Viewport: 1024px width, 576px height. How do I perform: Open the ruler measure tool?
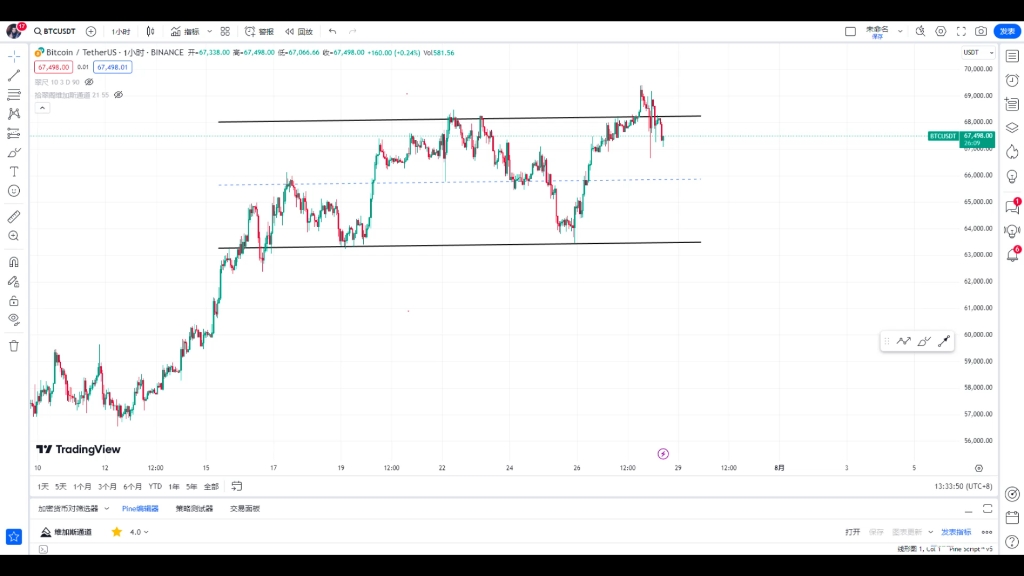point(14,217)
